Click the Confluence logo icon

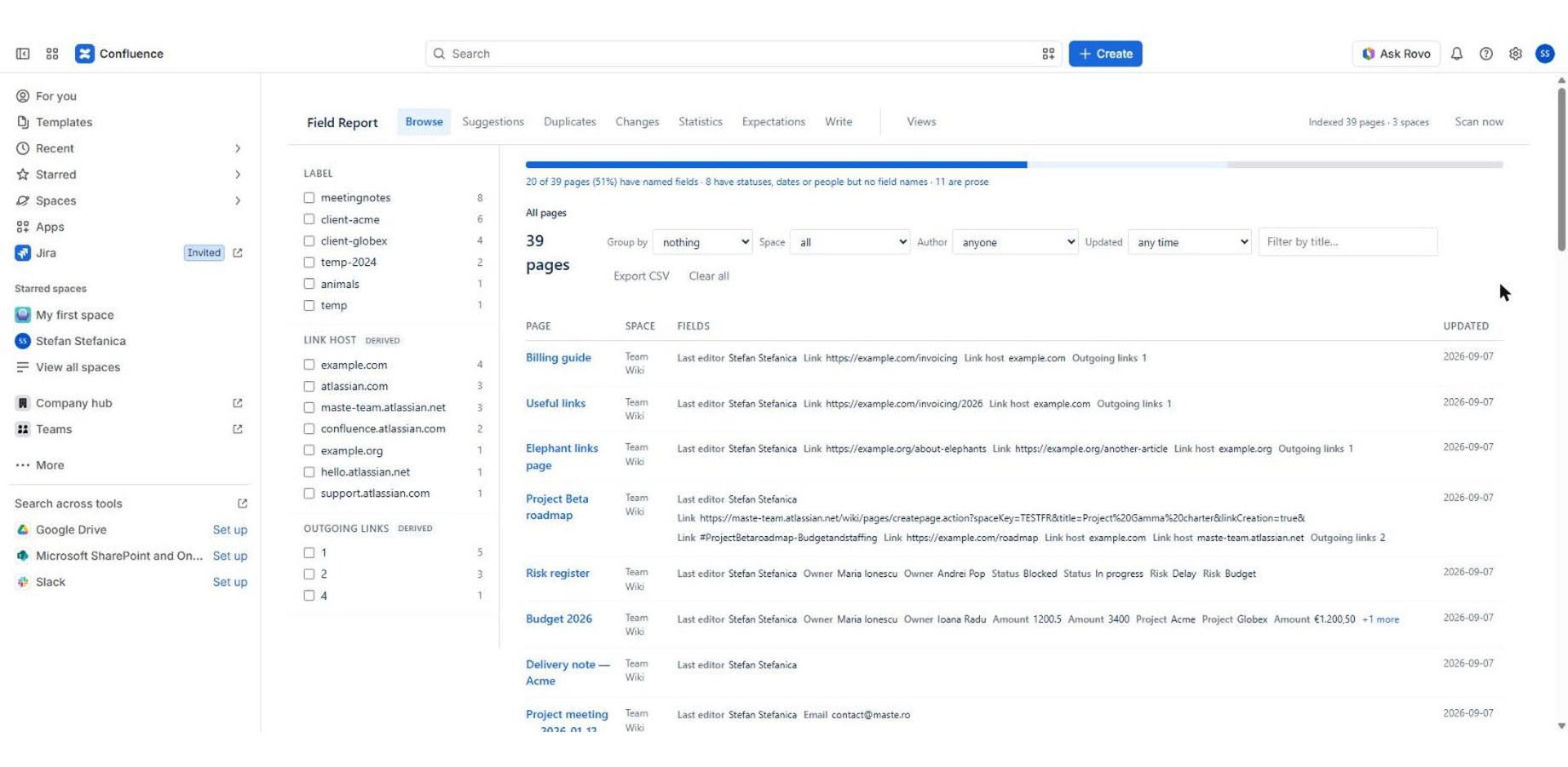84,54
